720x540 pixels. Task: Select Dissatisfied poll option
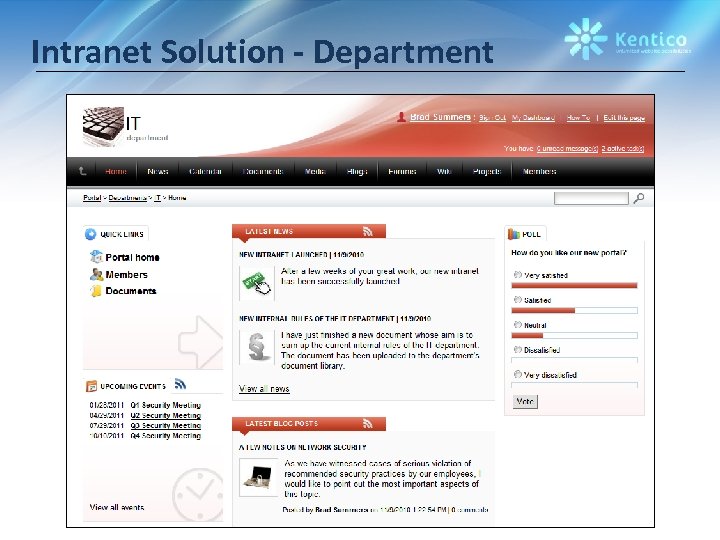click(x=518, y=349)
